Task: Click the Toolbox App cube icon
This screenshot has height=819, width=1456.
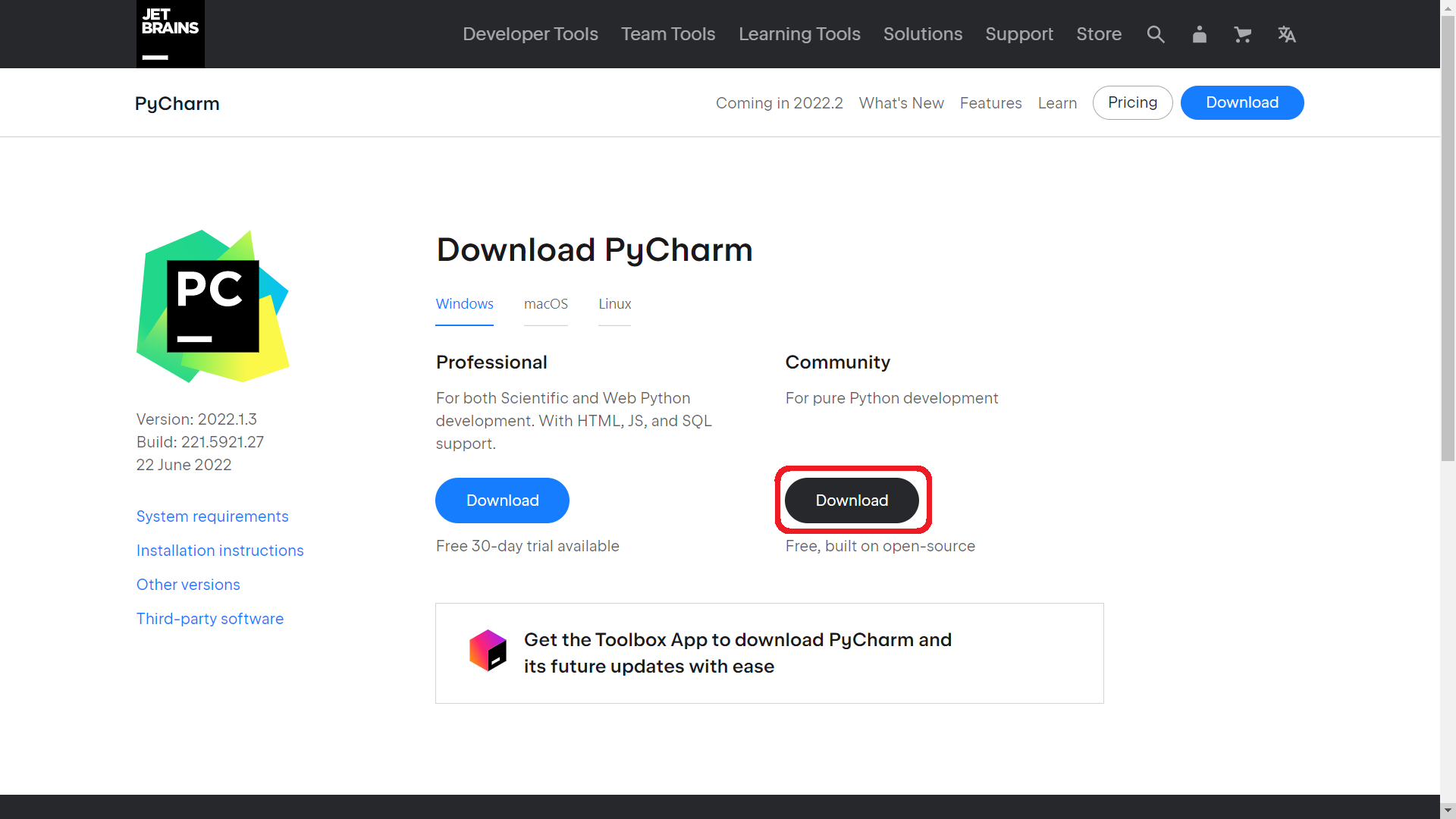Action: [488, 651]
